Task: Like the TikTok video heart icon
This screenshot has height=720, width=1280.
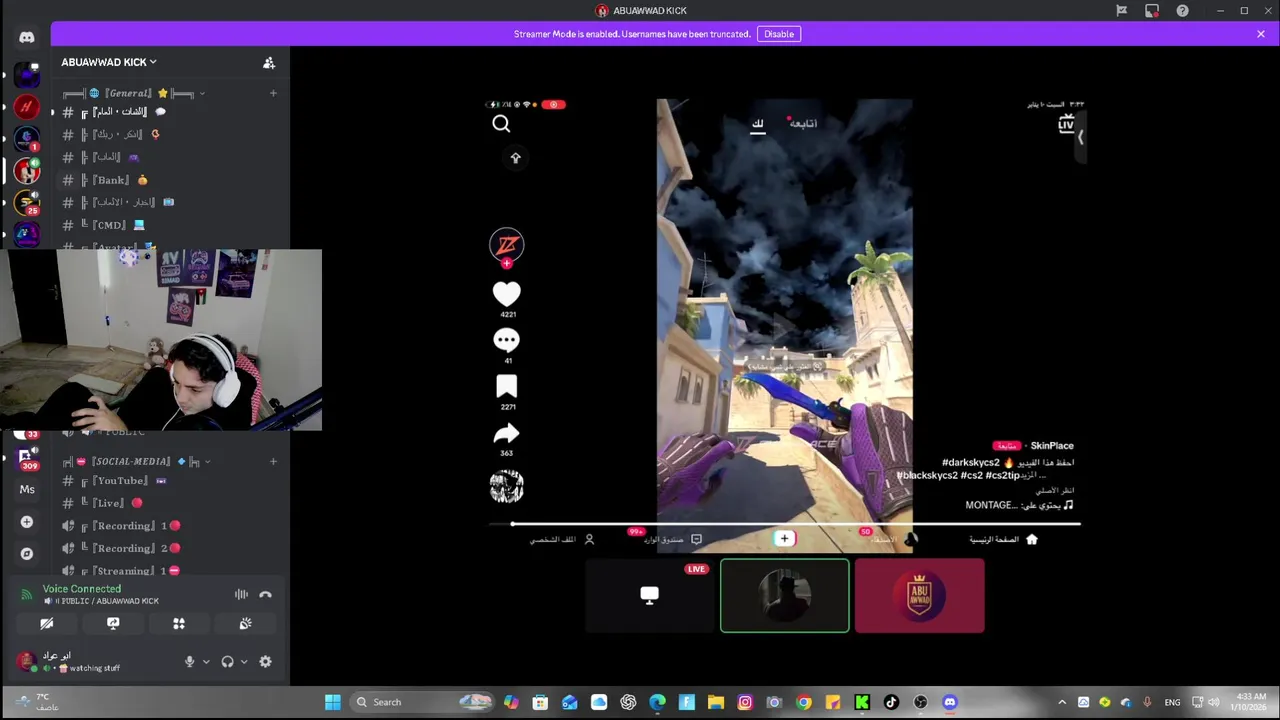Action: point(506,294)
